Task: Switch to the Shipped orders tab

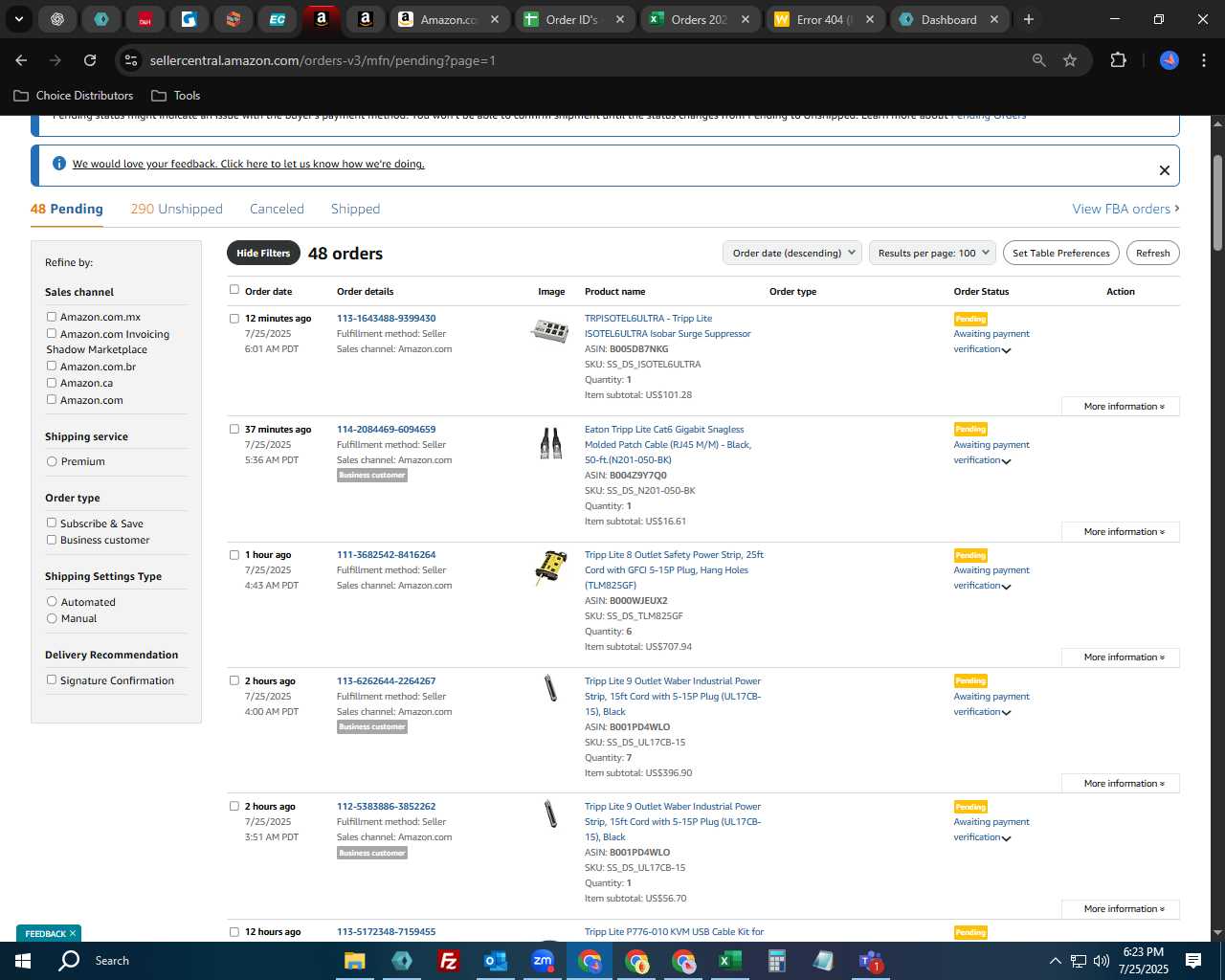Action: pos(355,209)
